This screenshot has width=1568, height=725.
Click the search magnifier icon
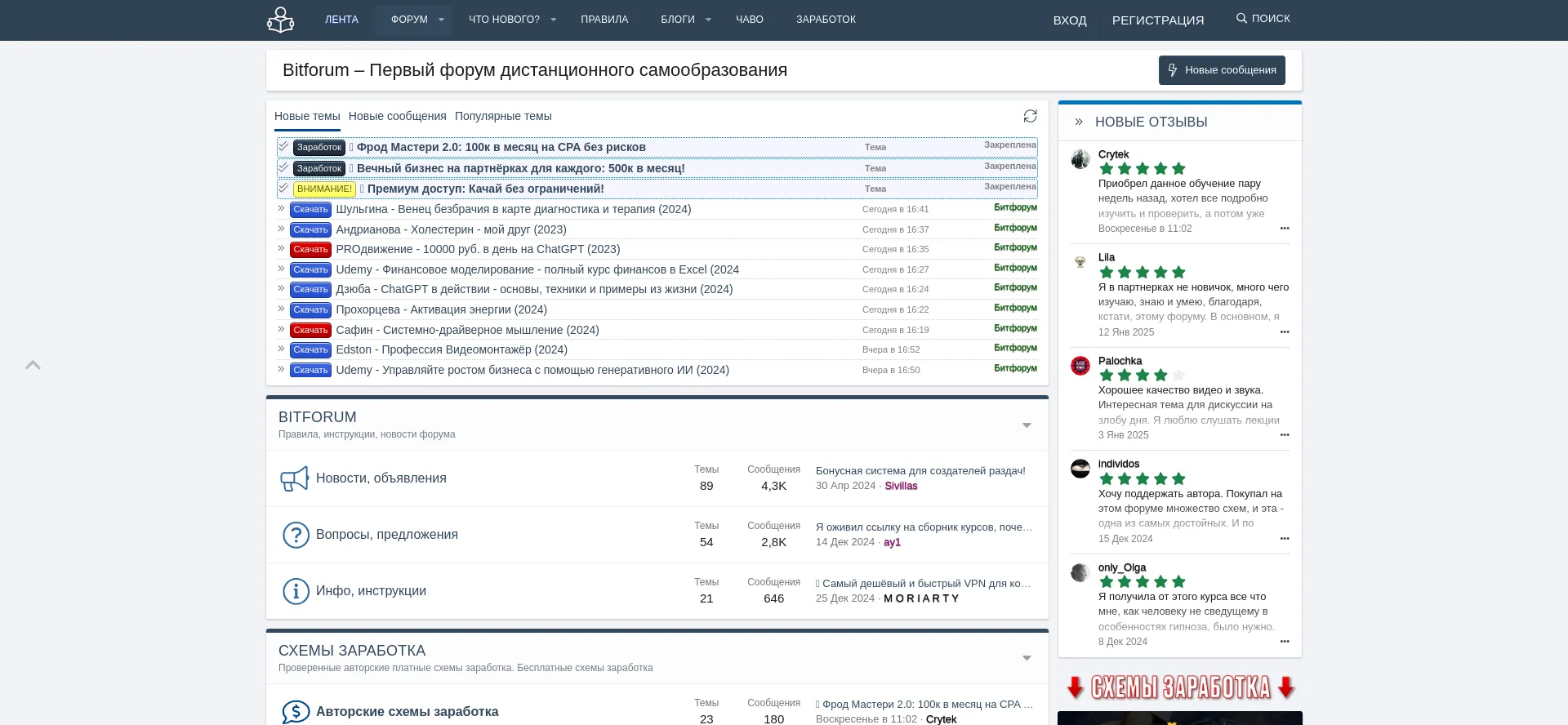1241,18
